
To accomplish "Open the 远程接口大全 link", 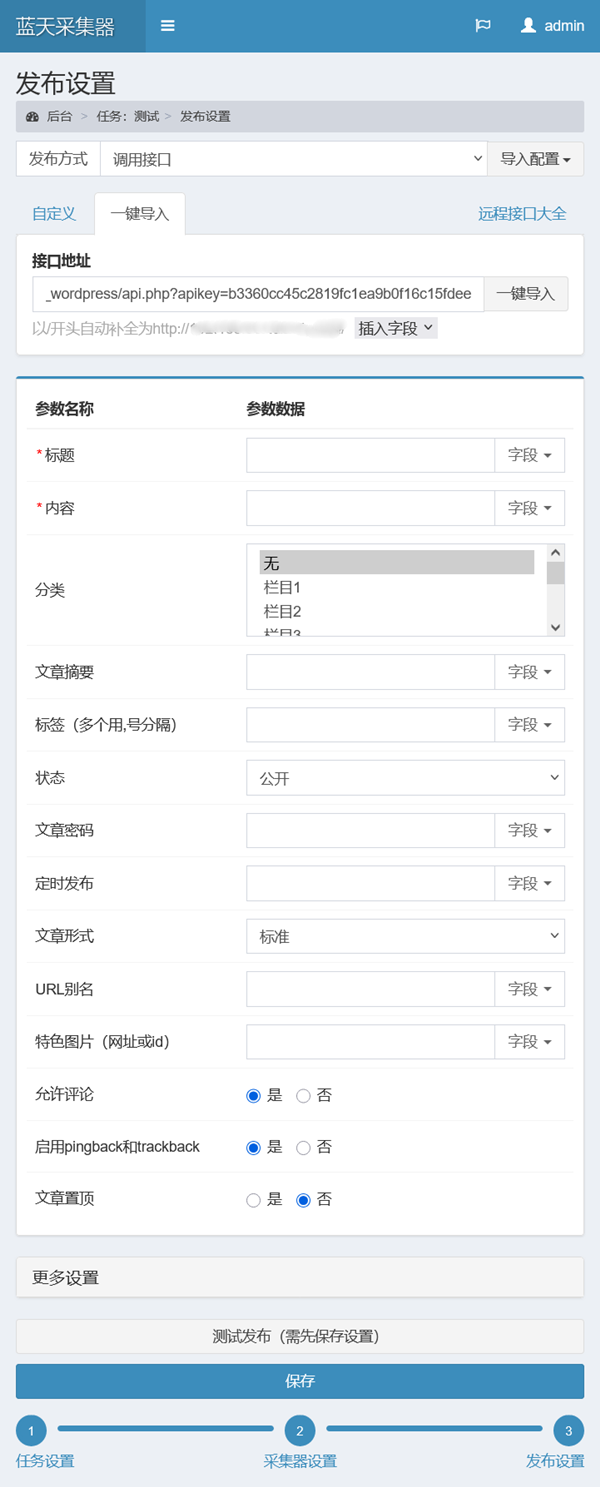I will coord(522,214).
